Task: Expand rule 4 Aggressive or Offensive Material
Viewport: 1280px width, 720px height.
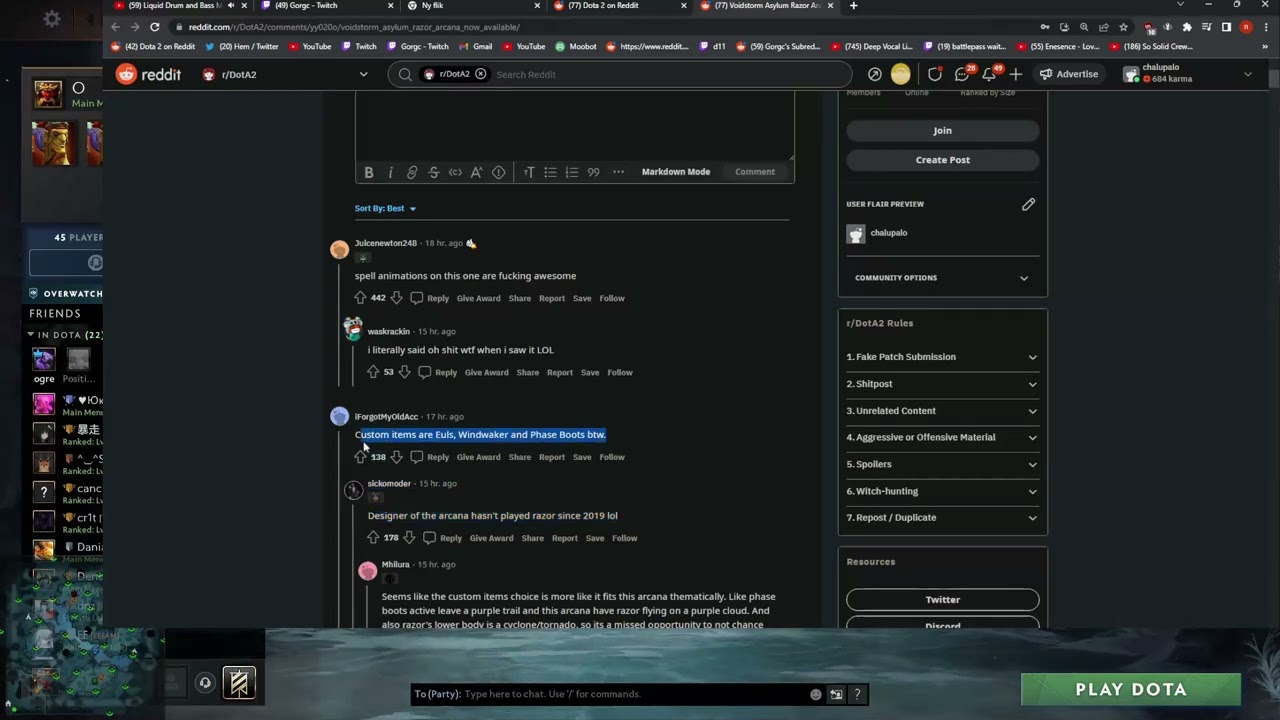Action: pos(942,437)
